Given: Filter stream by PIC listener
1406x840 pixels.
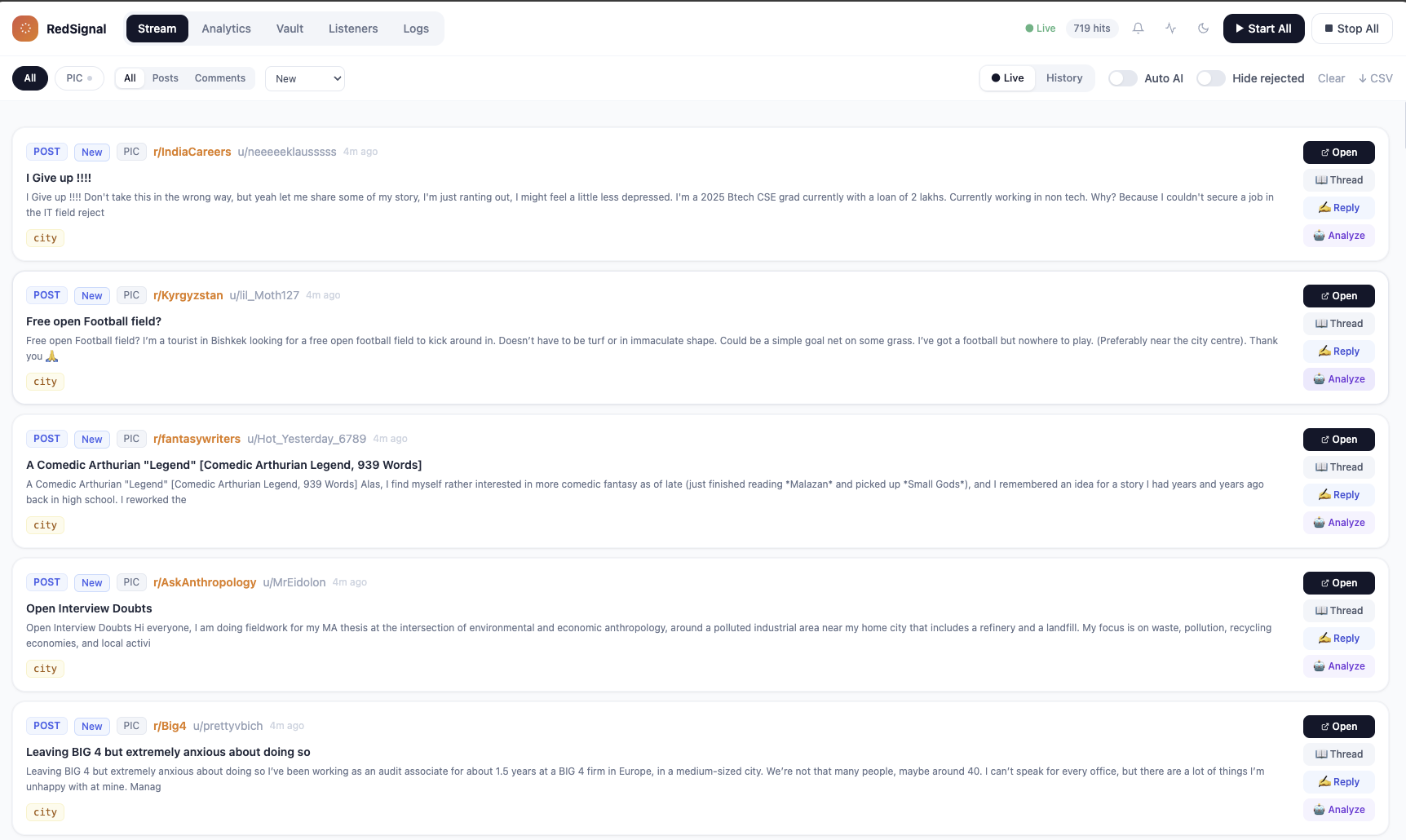Looking at the screenshot, I should coord(79,78).
